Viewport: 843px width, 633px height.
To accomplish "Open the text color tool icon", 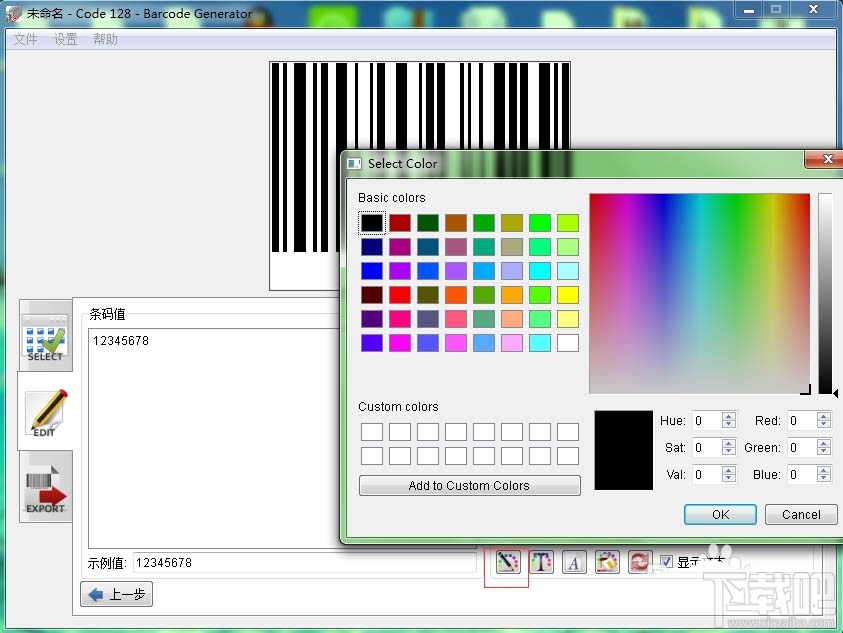I will click(541, 562).
